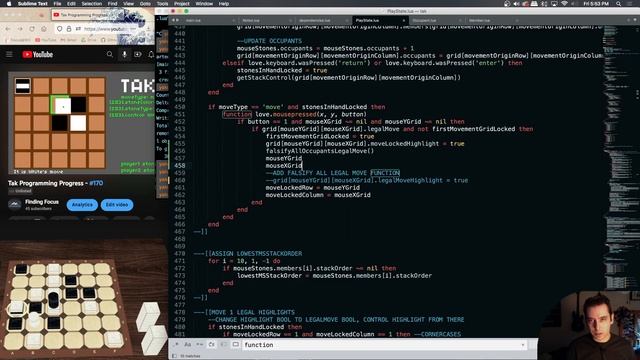Click the Tak video player thumbnail
Screen dimensions: 640x360
82,123
